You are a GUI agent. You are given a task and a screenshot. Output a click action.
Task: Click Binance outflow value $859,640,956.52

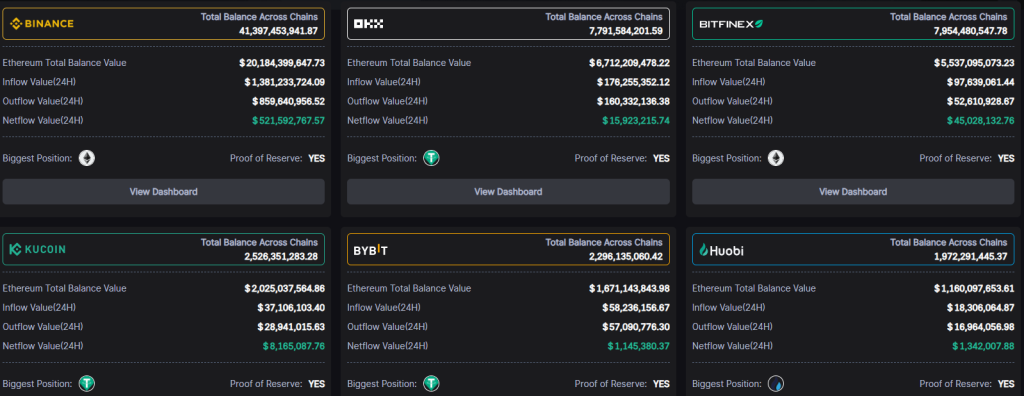(288, 101)
